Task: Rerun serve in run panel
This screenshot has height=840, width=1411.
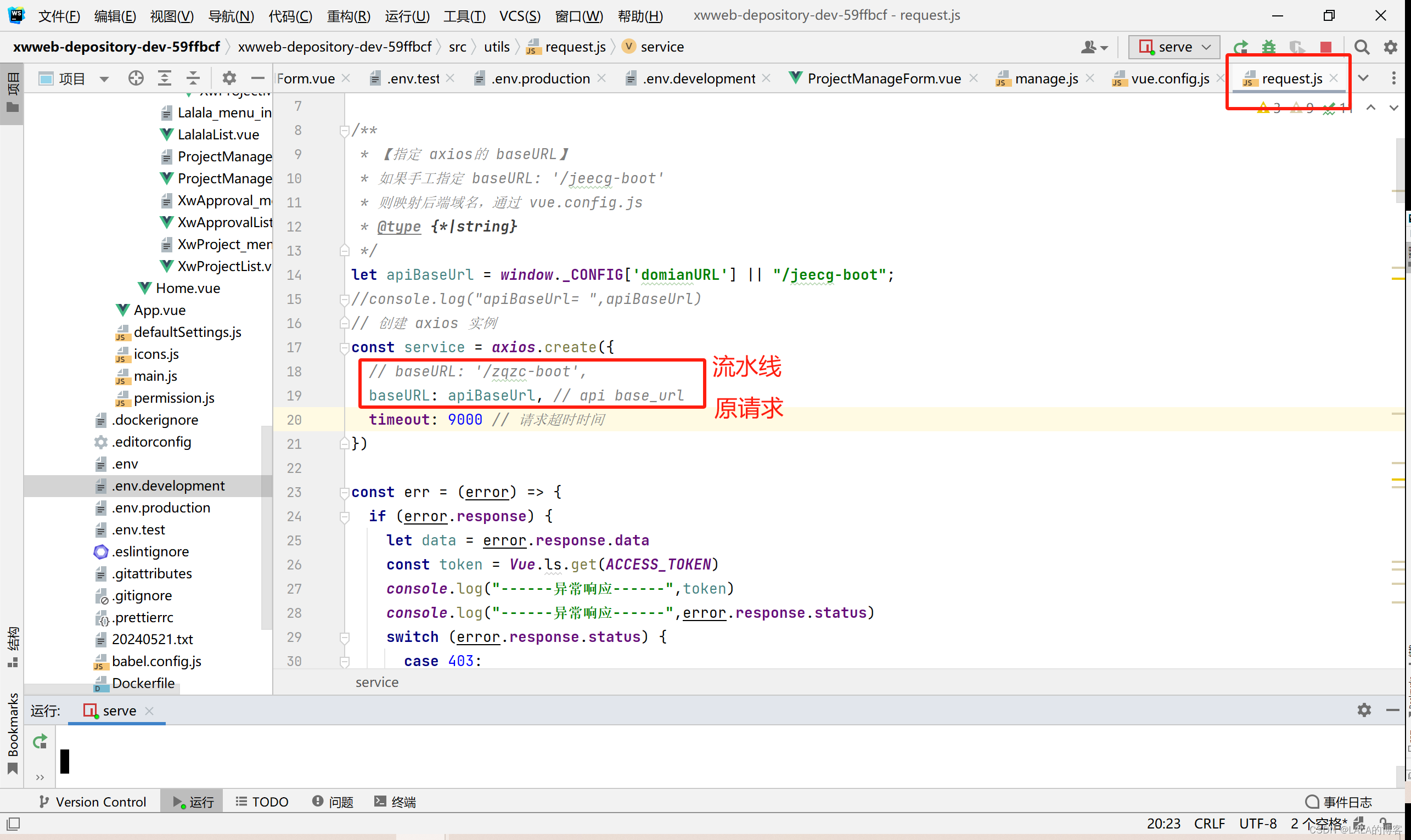Action: tap(40, 741)
